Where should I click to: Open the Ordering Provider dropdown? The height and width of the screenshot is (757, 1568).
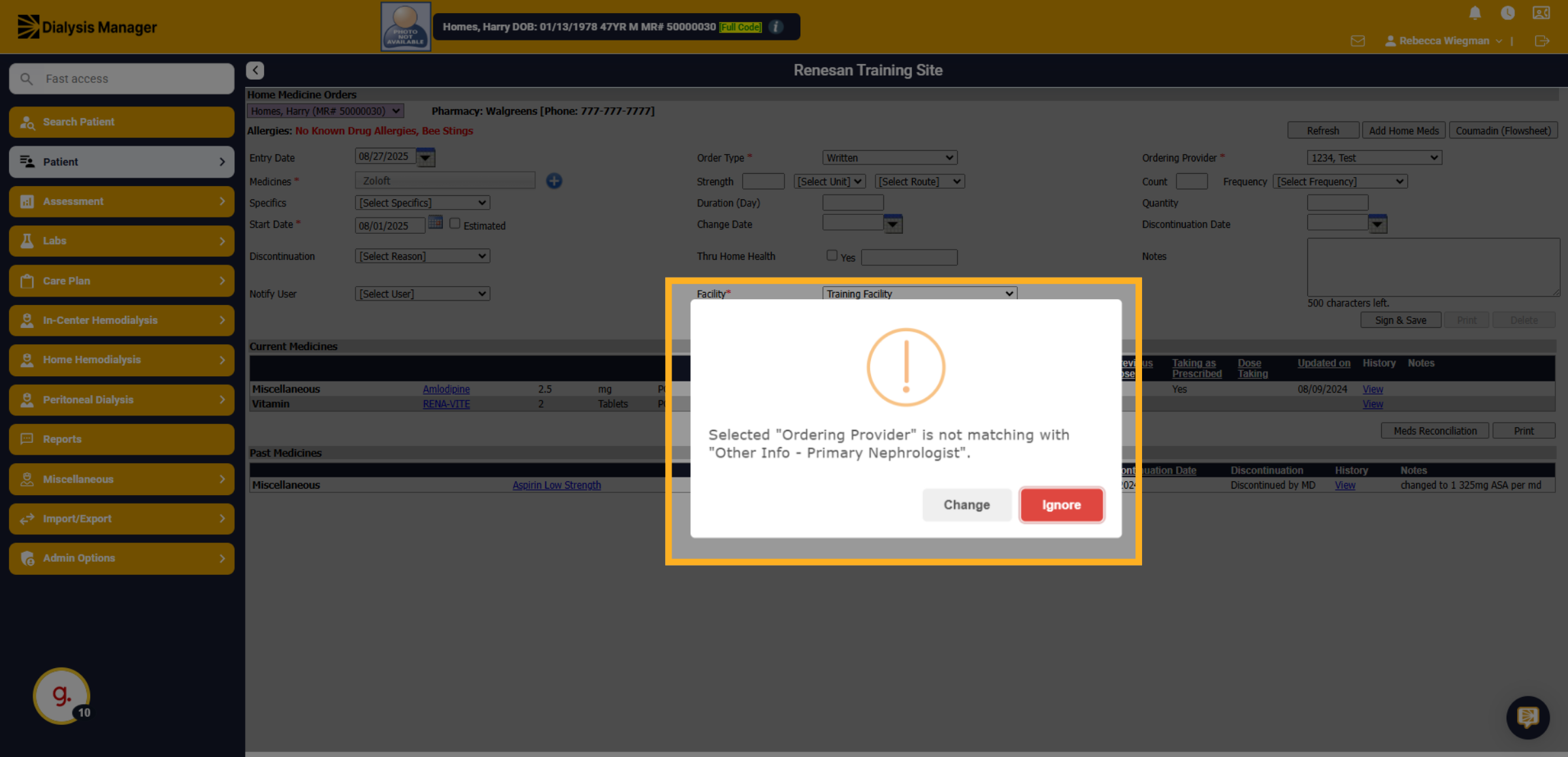[x=1375, y=158]
